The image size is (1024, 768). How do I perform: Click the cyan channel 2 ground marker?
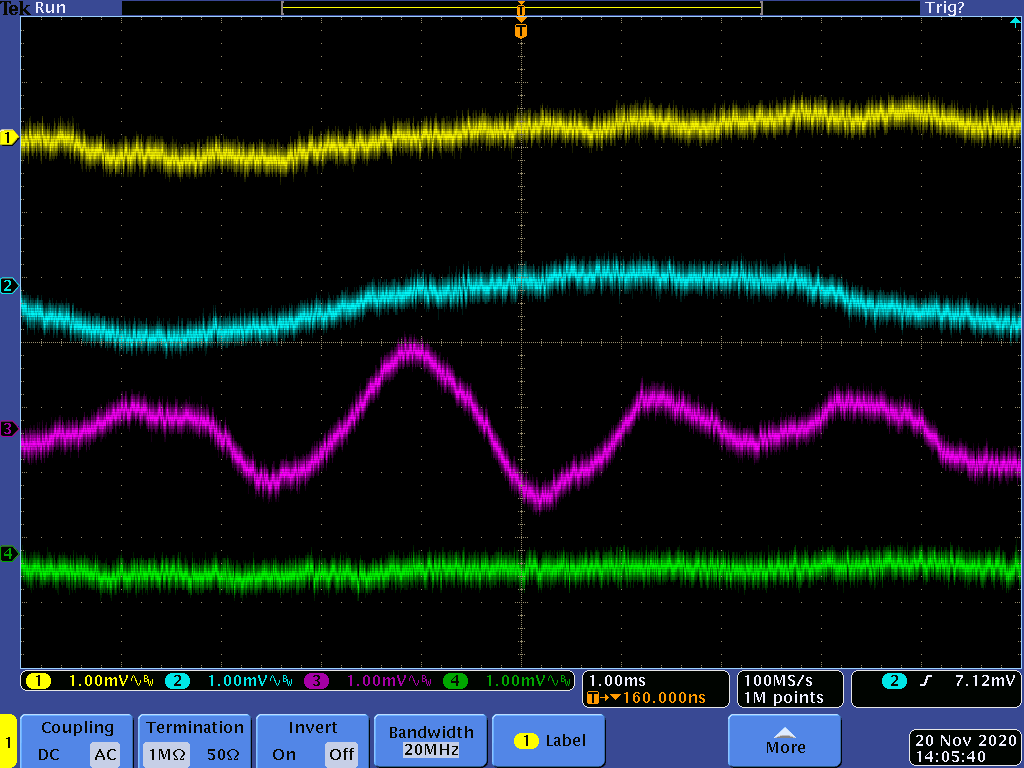click(10, 286)
